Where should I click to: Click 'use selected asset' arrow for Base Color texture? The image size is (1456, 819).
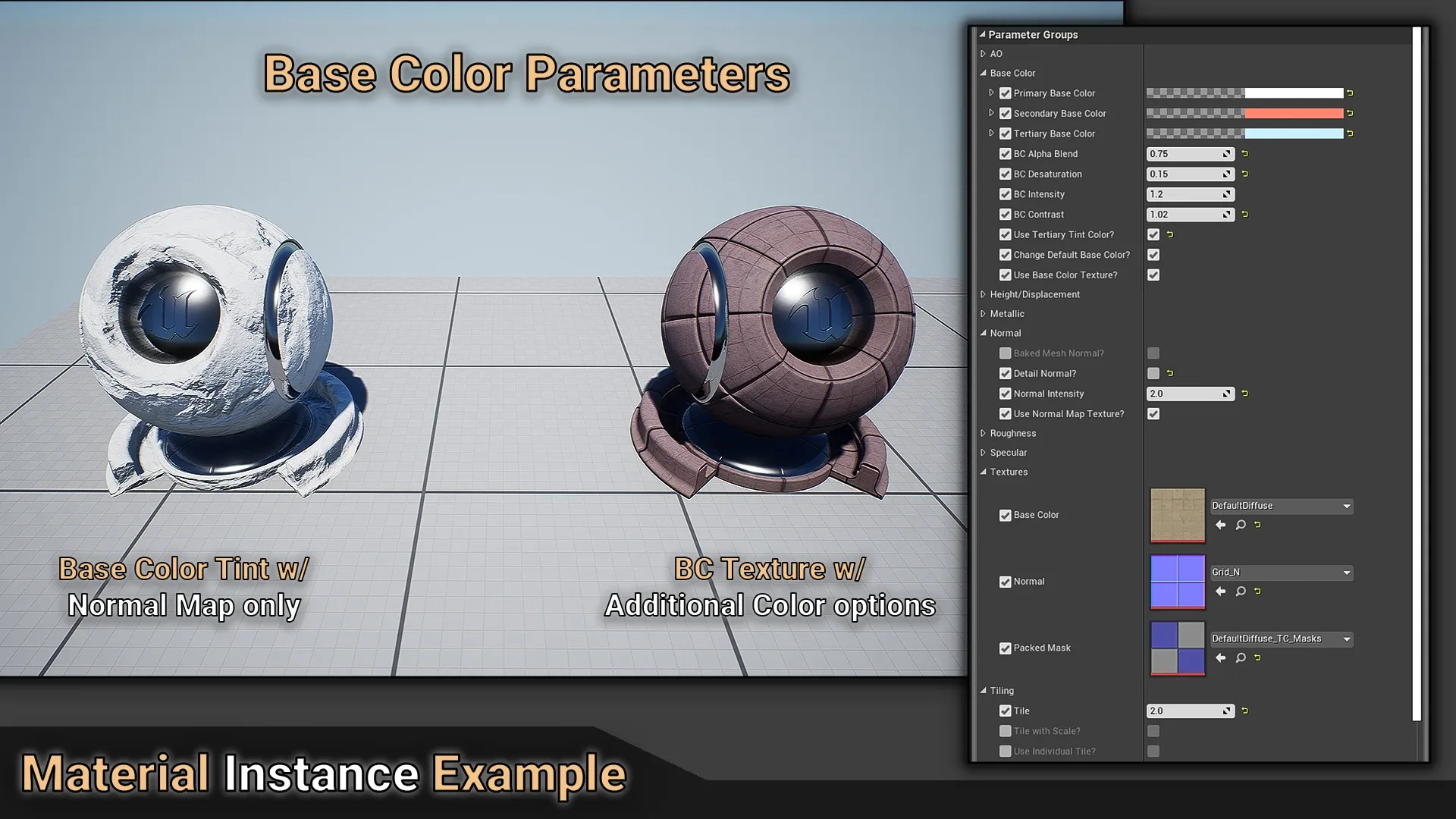tap(1220, 525)
